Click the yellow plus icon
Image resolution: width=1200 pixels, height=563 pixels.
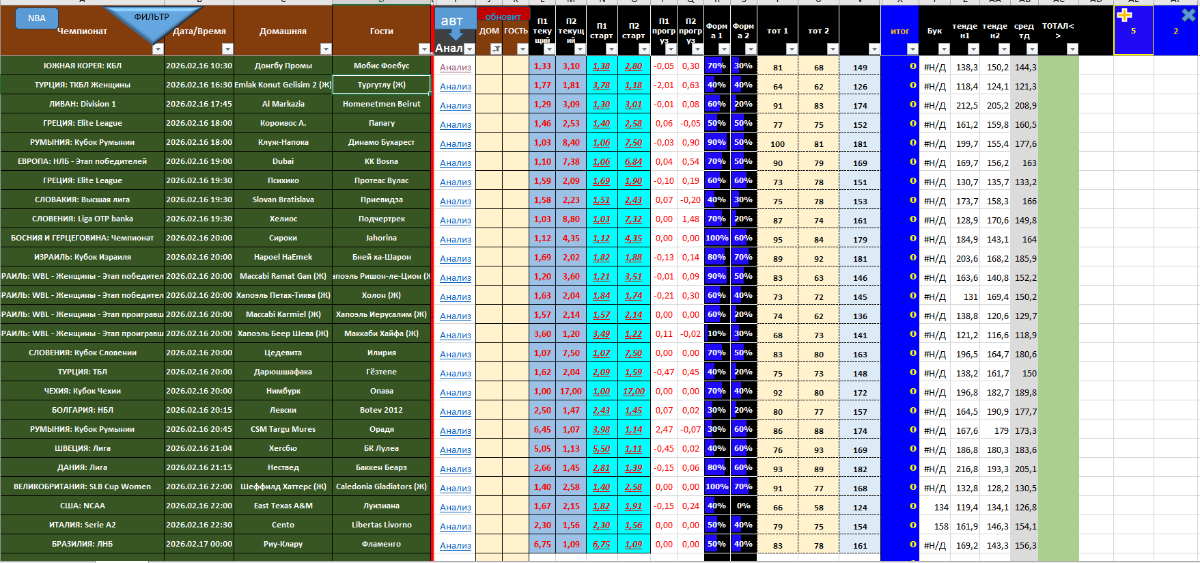1125,15
